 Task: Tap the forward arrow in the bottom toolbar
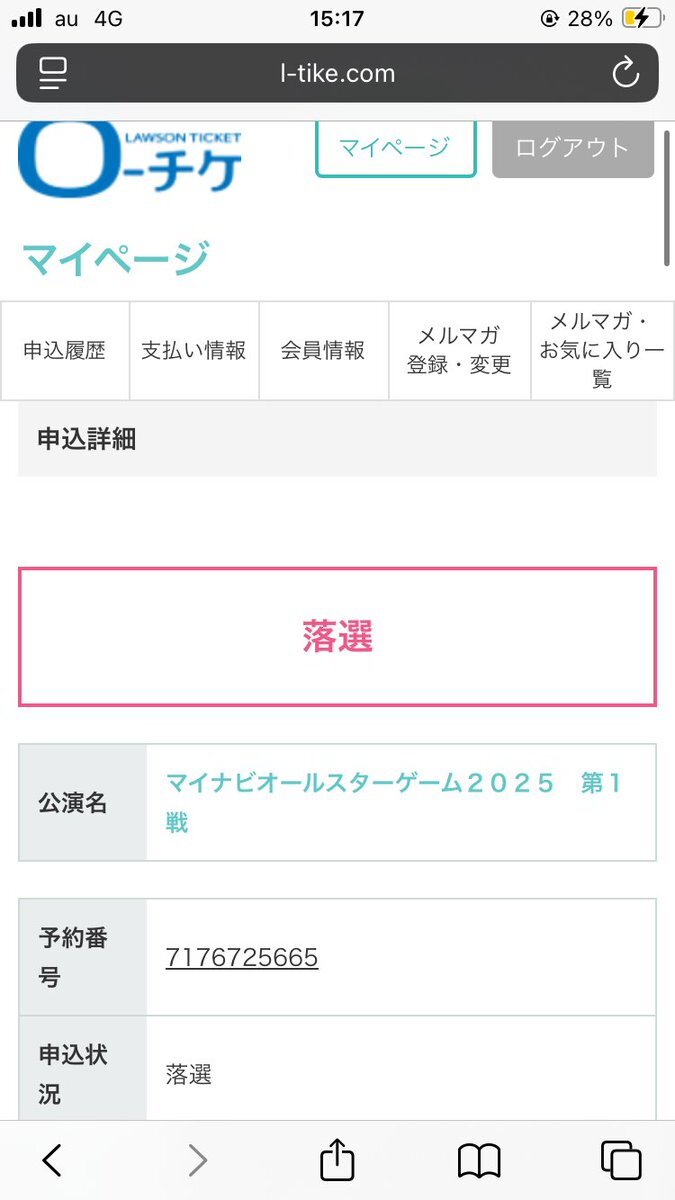coord(198,1160)
